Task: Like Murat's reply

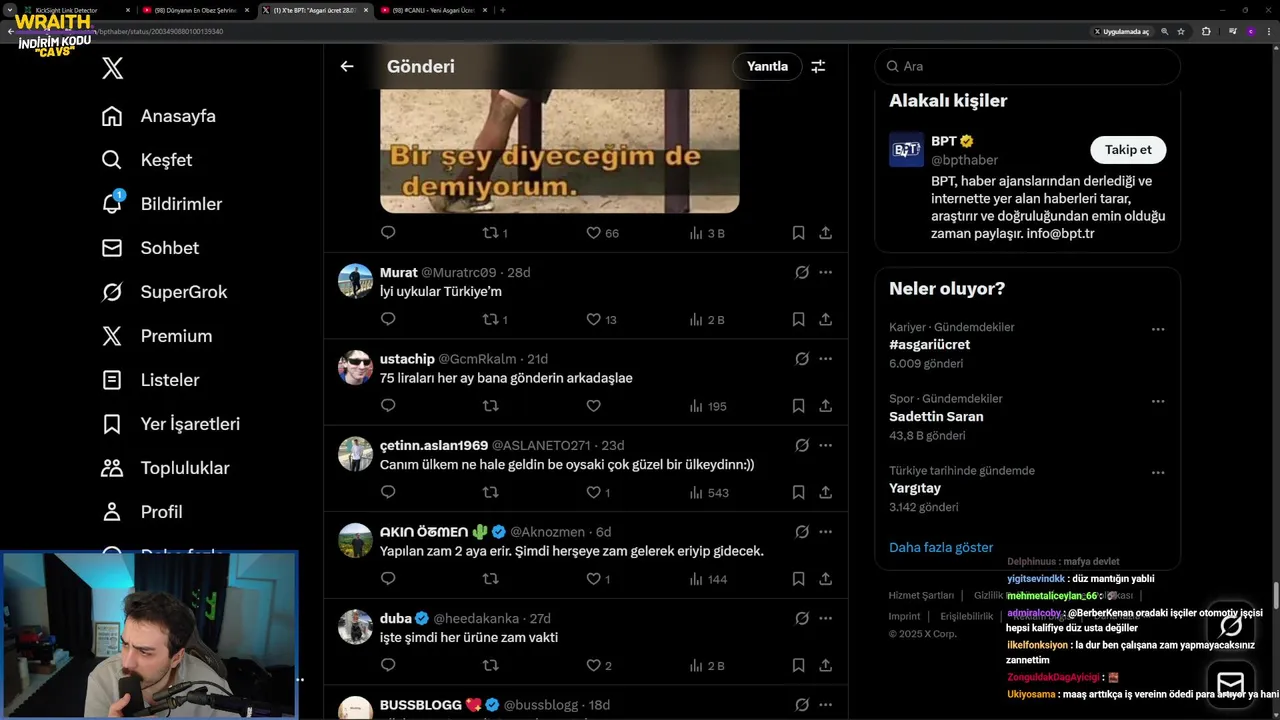Action: [601, 320]
